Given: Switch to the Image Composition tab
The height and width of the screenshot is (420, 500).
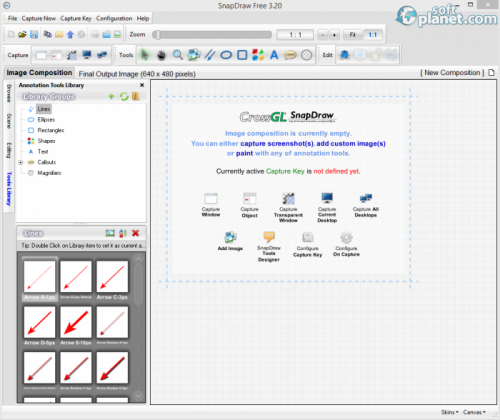Looking at the screenshot, I should point(39,73).
